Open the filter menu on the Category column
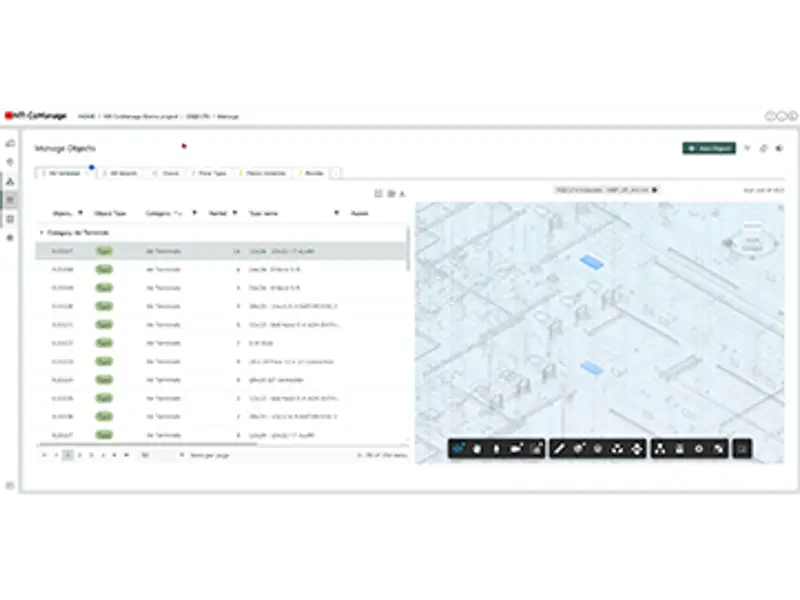 (194, 213)
